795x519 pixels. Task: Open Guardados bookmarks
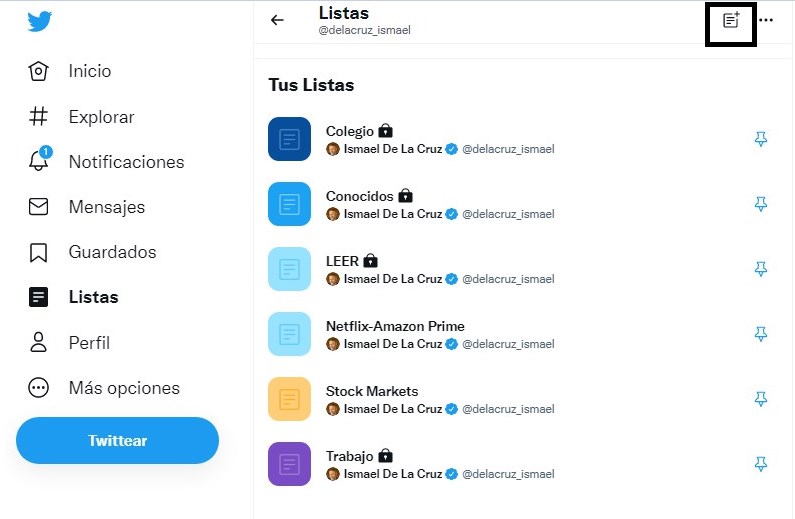[111, 252]
